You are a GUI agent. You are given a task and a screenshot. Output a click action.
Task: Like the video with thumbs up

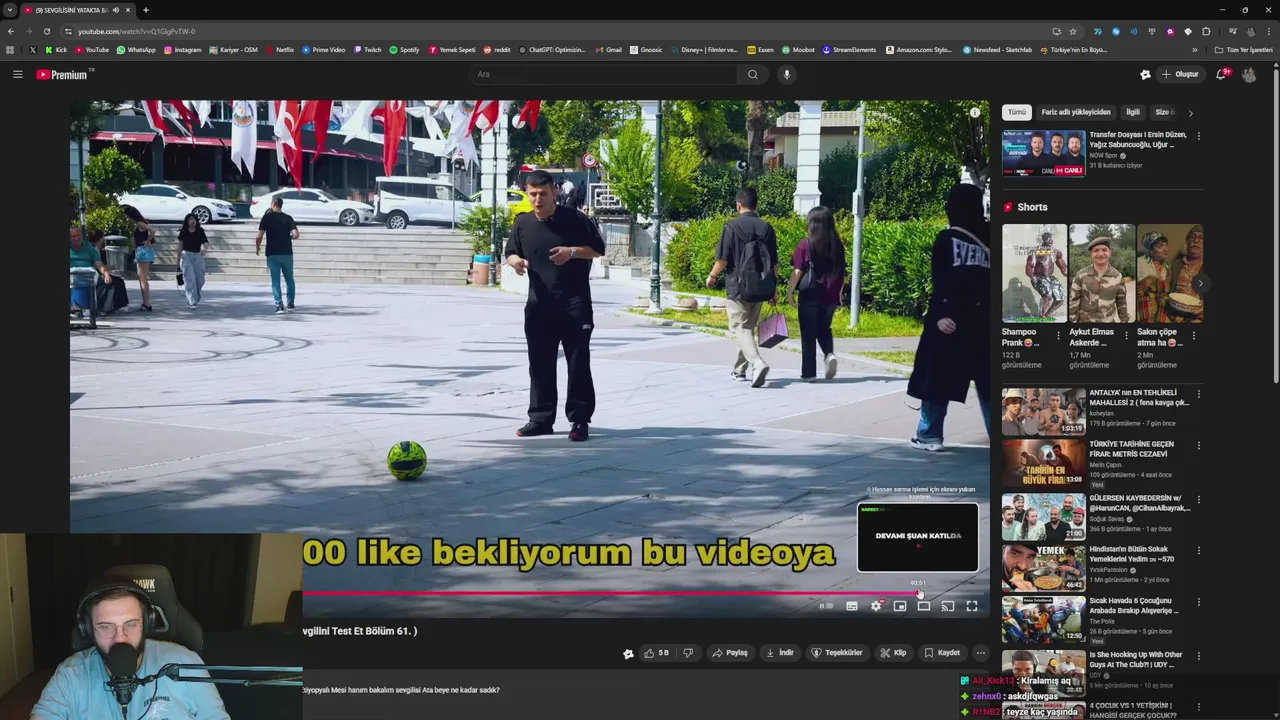click(656, 653)
